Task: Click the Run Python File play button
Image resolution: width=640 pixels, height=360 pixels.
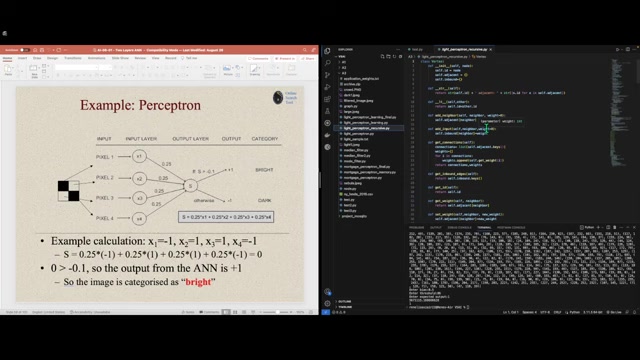Action: point(618,49)
